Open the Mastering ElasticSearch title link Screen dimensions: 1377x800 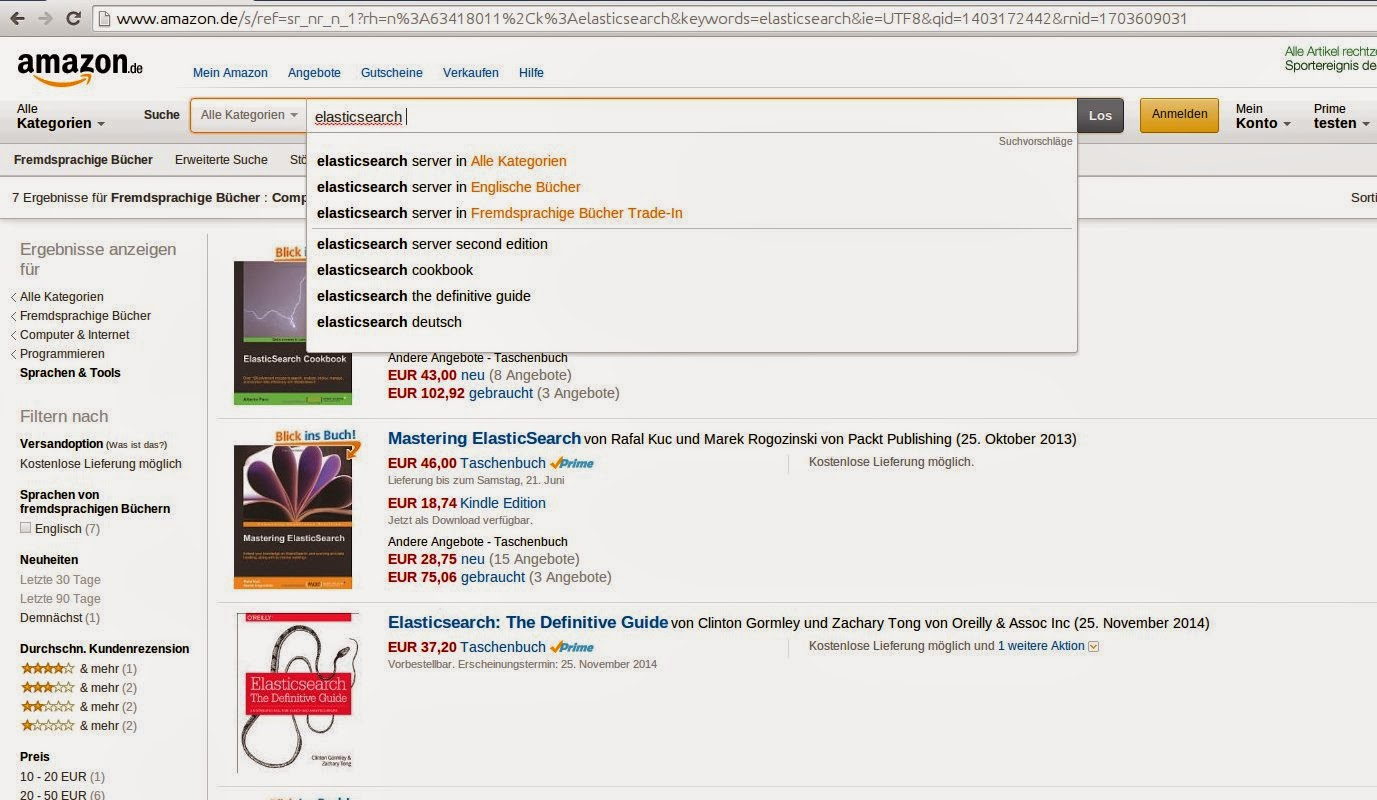click(x=484, y=438)
